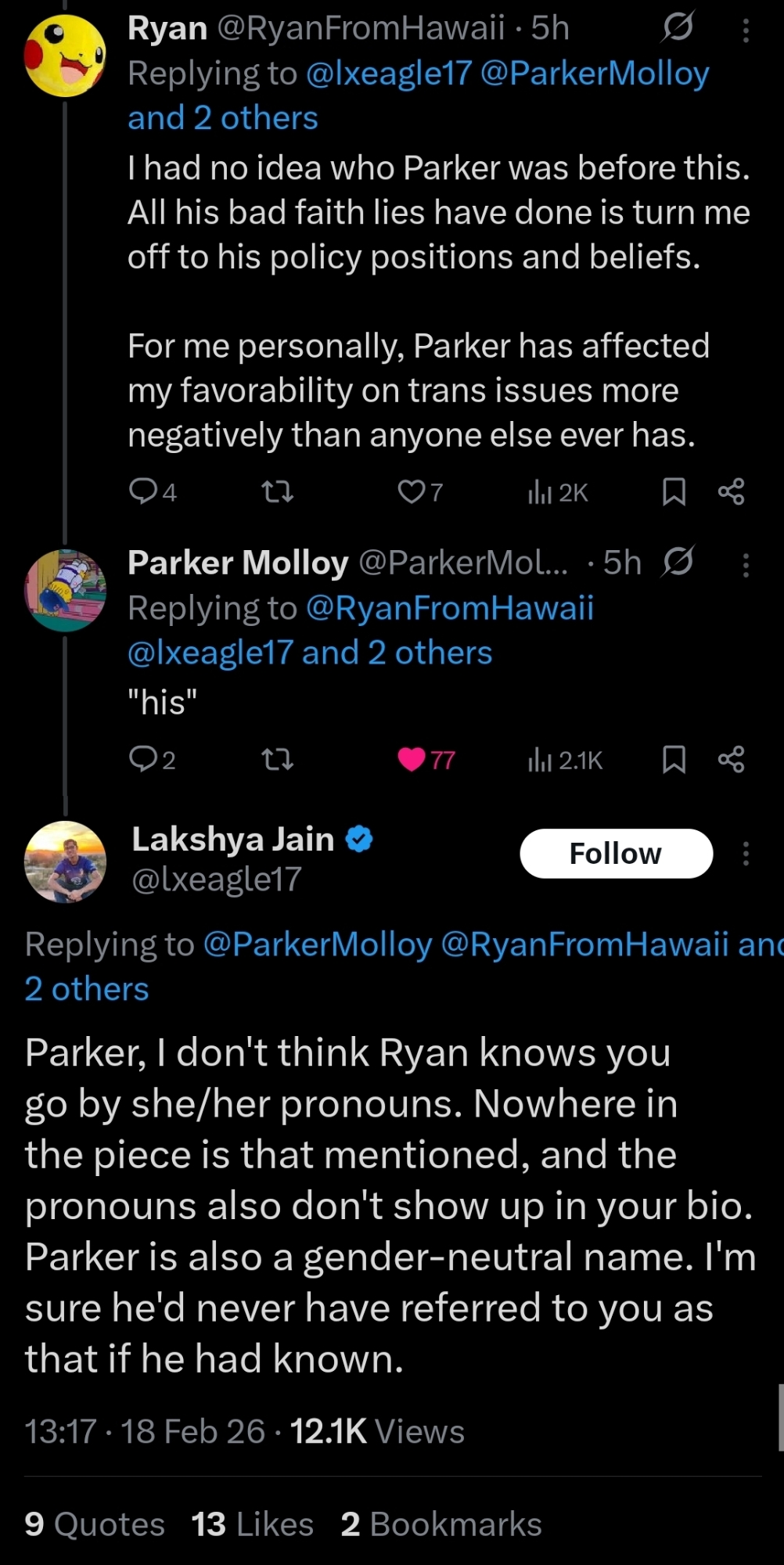
Task: Open the @lxeagle17 mention in Ryan's reply
Action: (389, 74)
